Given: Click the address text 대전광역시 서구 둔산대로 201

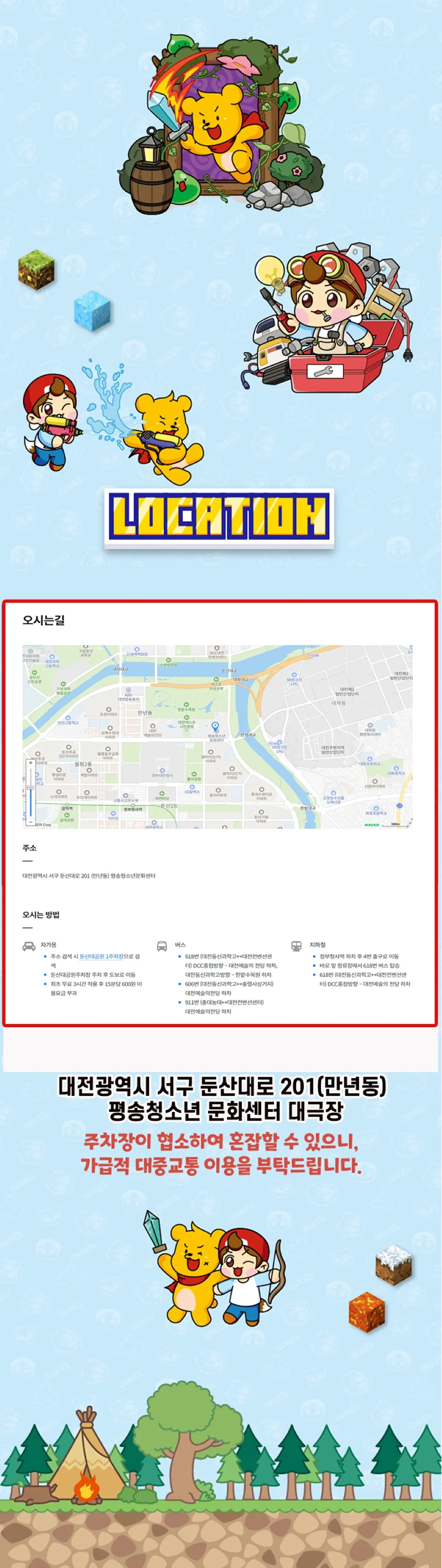Looking at the screenshot, I should coord(89,875).
